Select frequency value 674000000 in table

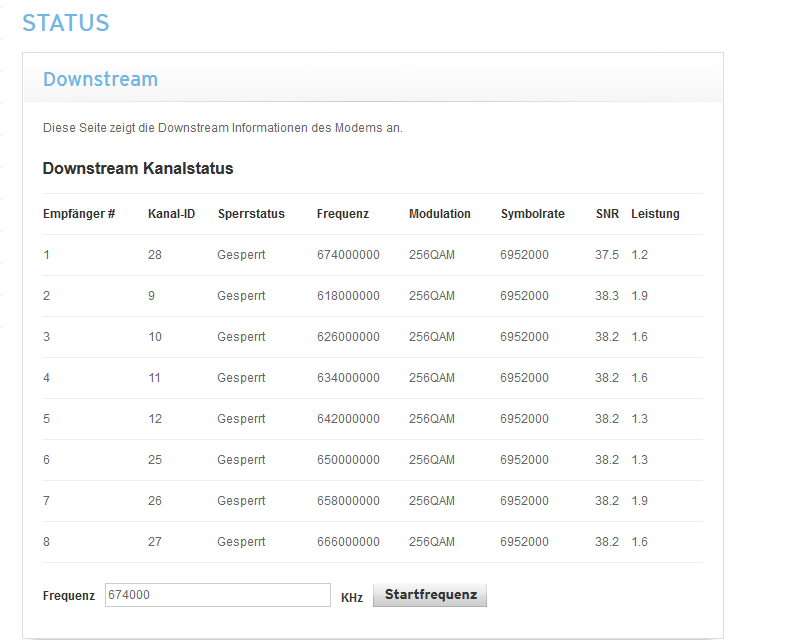pos(348,255)
